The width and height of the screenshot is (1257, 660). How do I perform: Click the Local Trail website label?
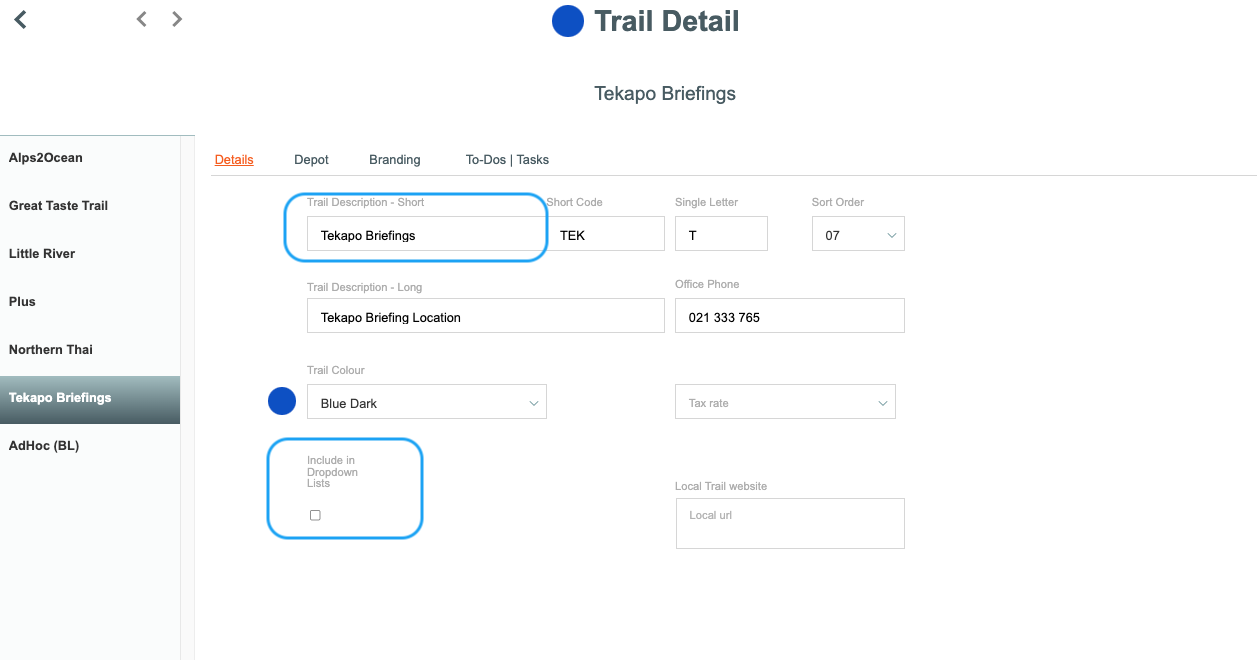pyautogui.click(x=721, y=486)
